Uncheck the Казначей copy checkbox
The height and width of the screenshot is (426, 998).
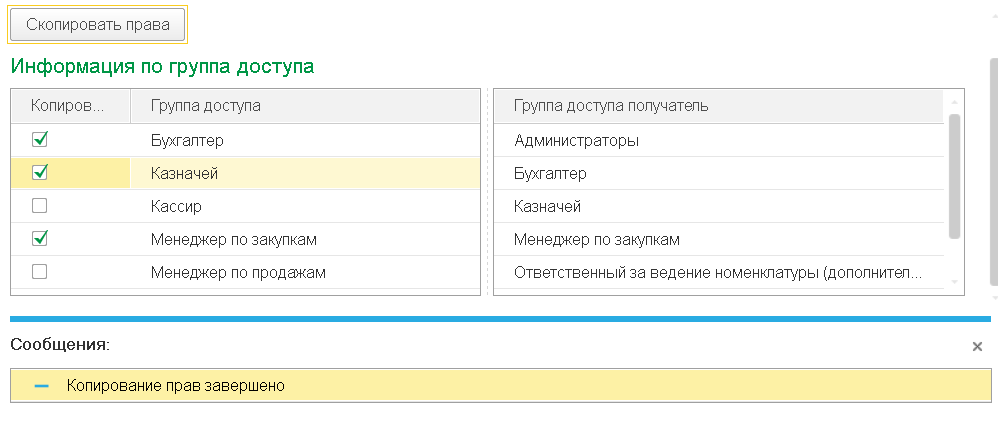pyautogui.click(x=40, y=173)
